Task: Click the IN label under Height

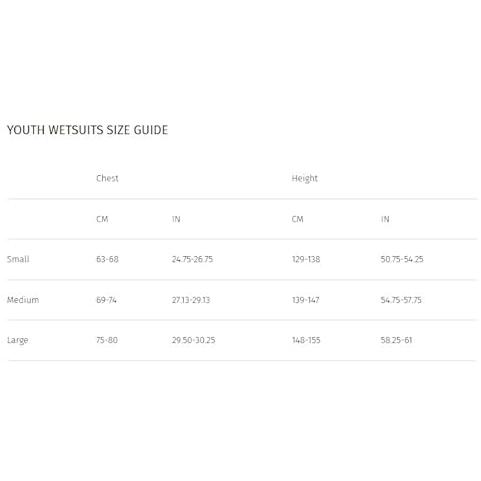Action: tap(385, 219)
